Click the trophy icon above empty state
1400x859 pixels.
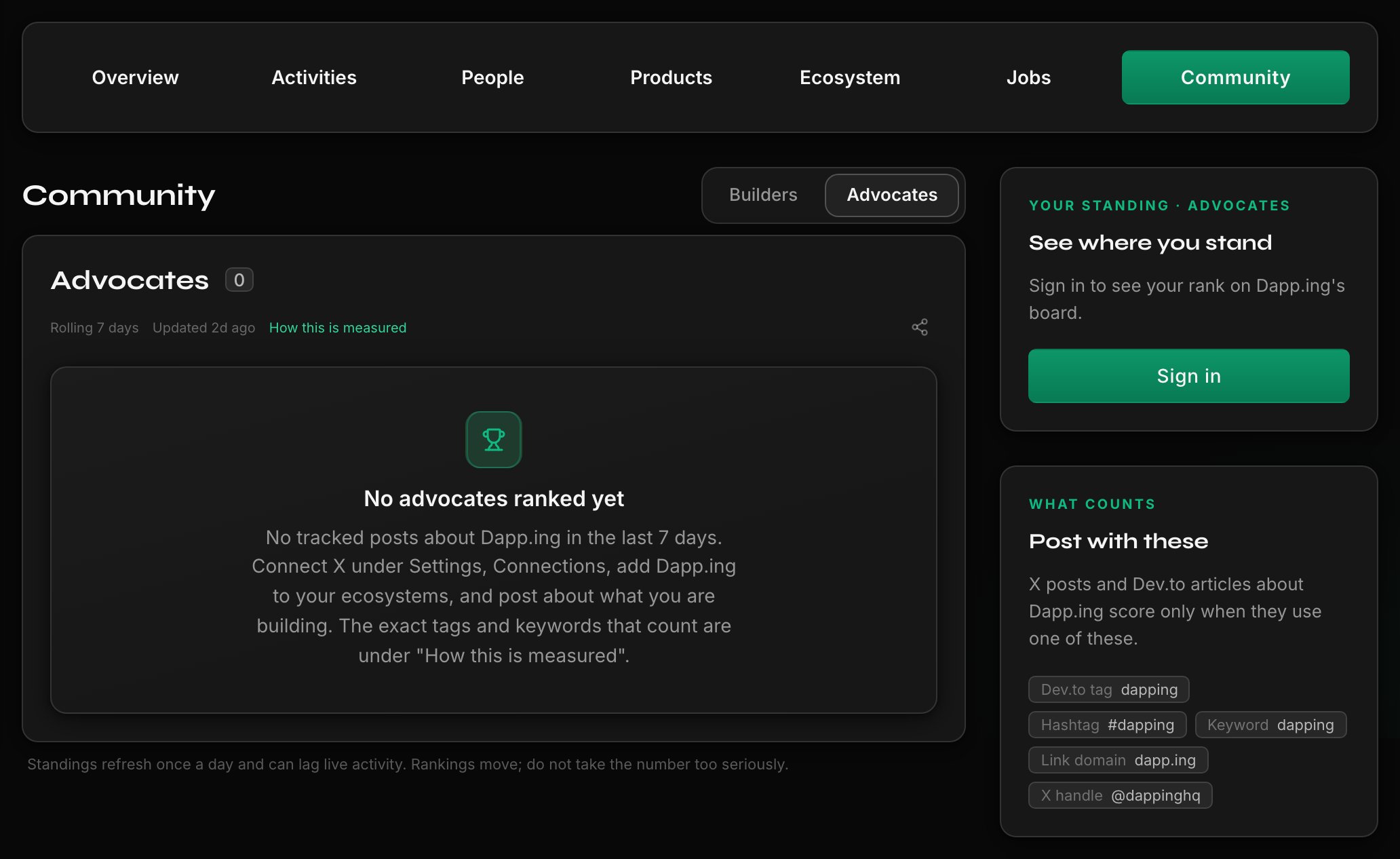pyautogui.click(x=494, y=440)
